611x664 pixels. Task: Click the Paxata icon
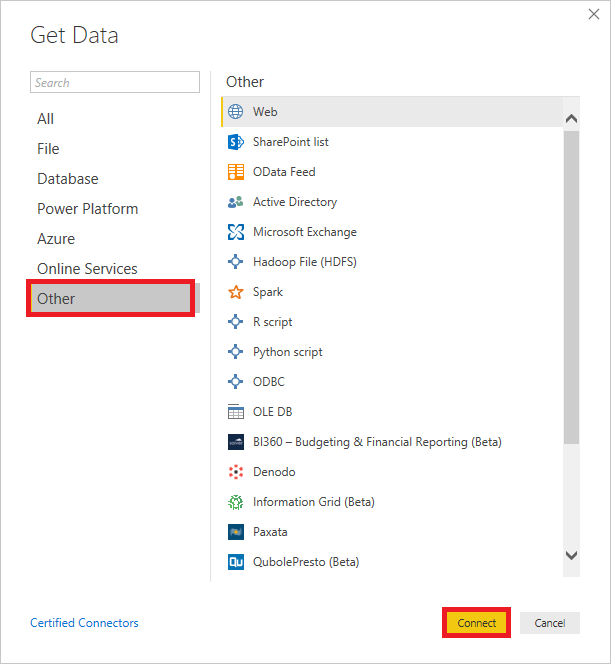coord(235,532)
